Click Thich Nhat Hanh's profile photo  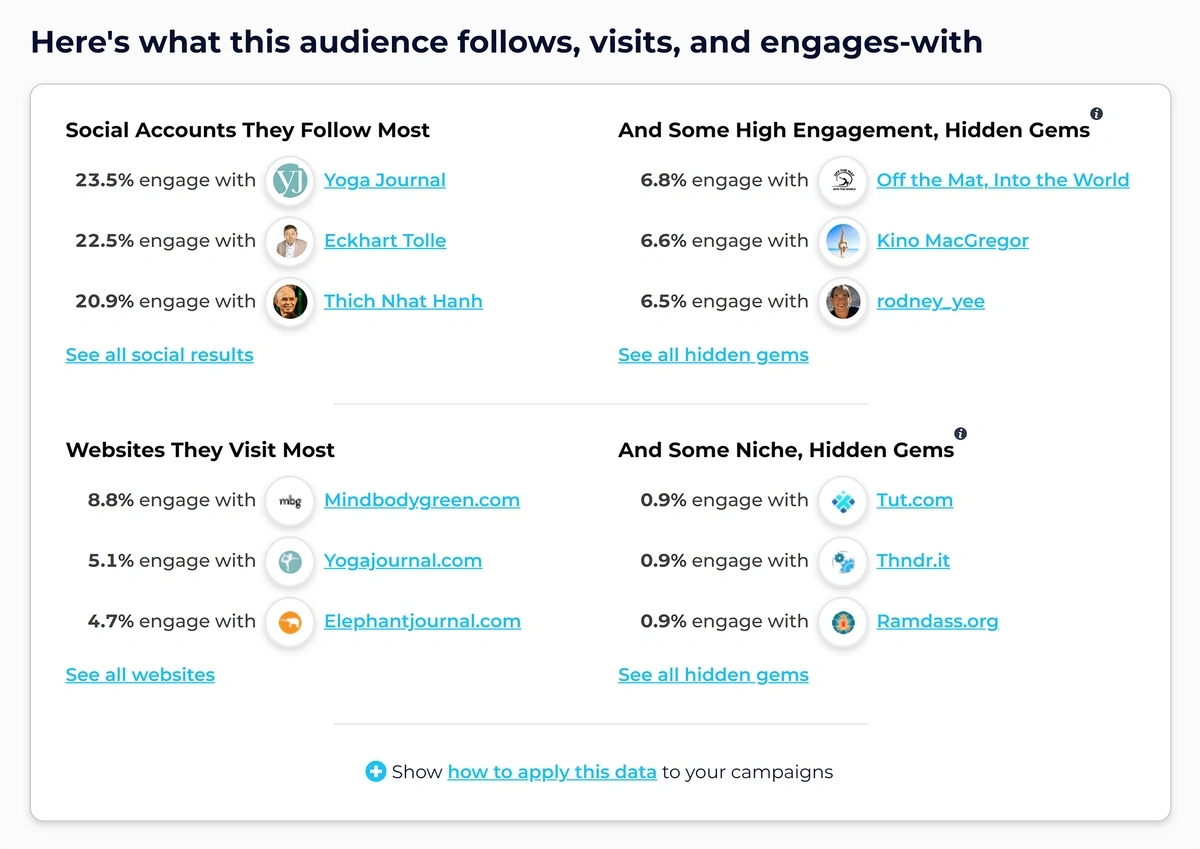coord(290,301)
